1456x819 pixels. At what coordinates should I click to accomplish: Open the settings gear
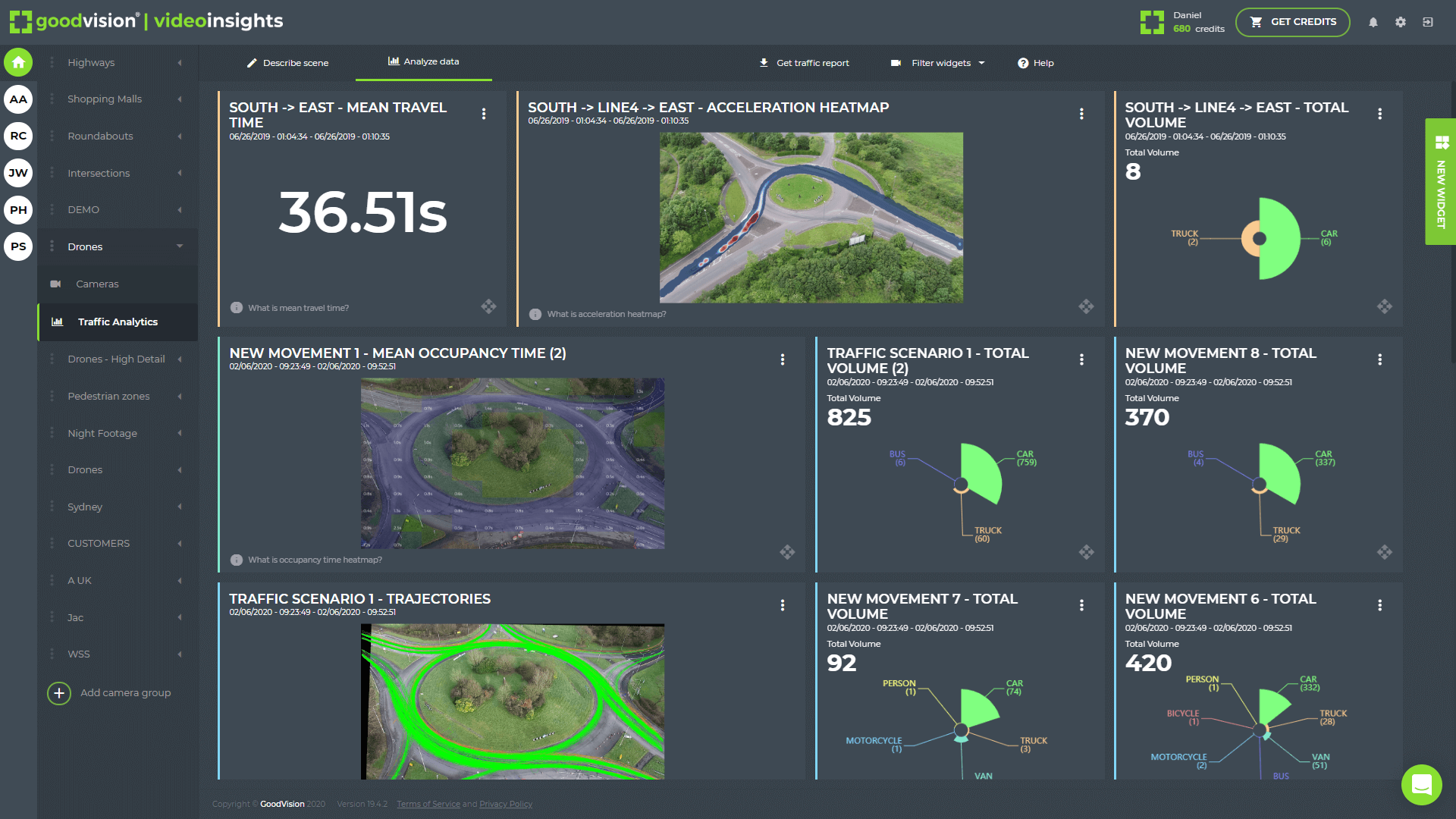1401,22
